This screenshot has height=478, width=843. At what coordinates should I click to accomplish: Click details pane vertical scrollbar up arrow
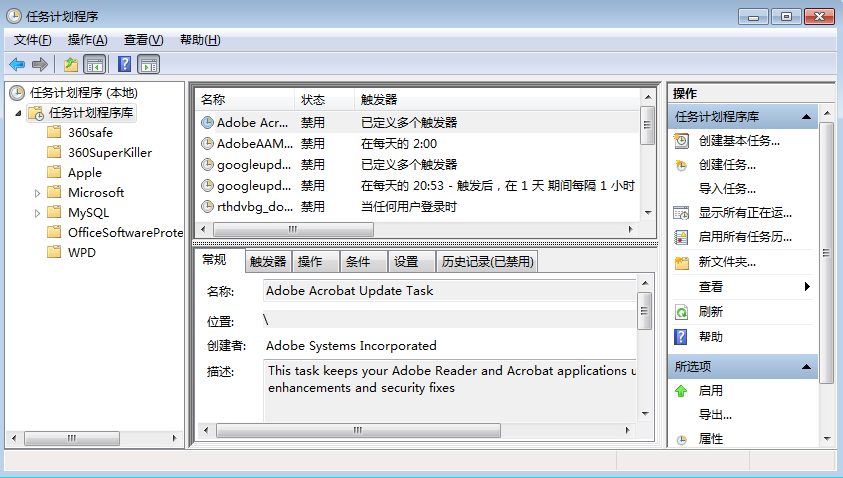click(x=645, y=283)
